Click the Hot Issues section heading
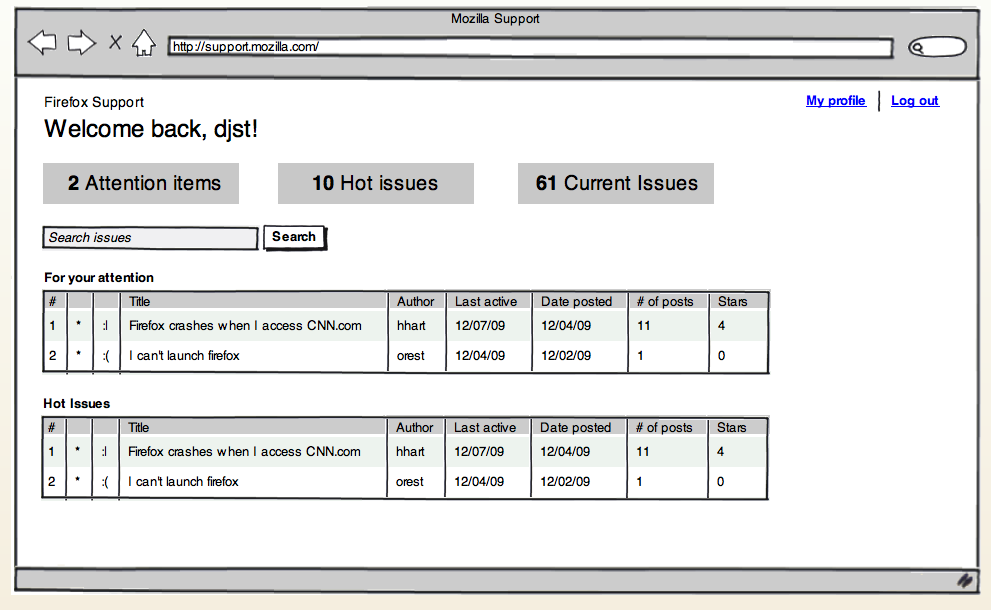991x610 pixels. (76, 403)
